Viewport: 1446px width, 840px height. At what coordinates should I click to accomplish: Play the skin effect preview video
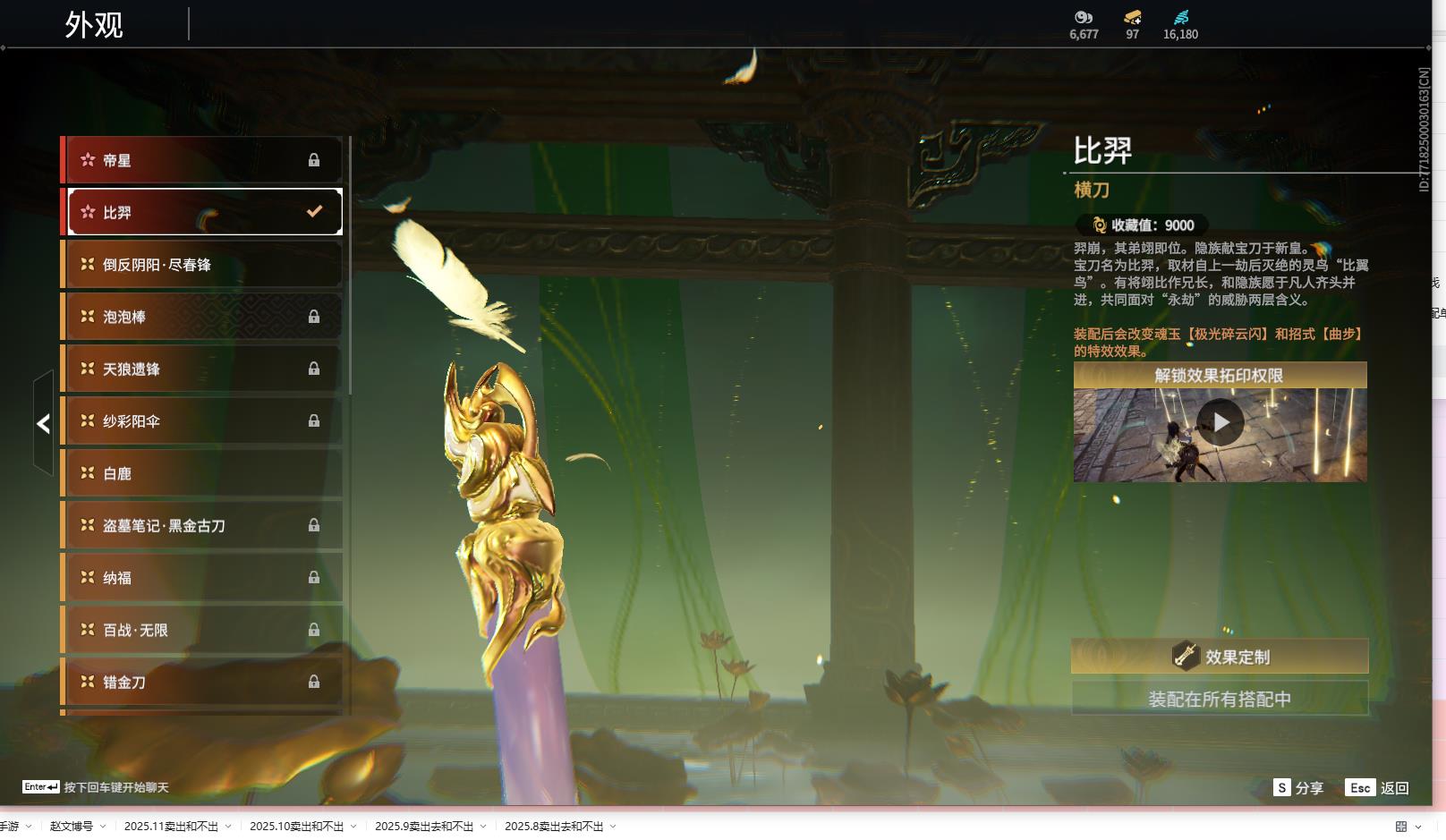pos(1221,422)
